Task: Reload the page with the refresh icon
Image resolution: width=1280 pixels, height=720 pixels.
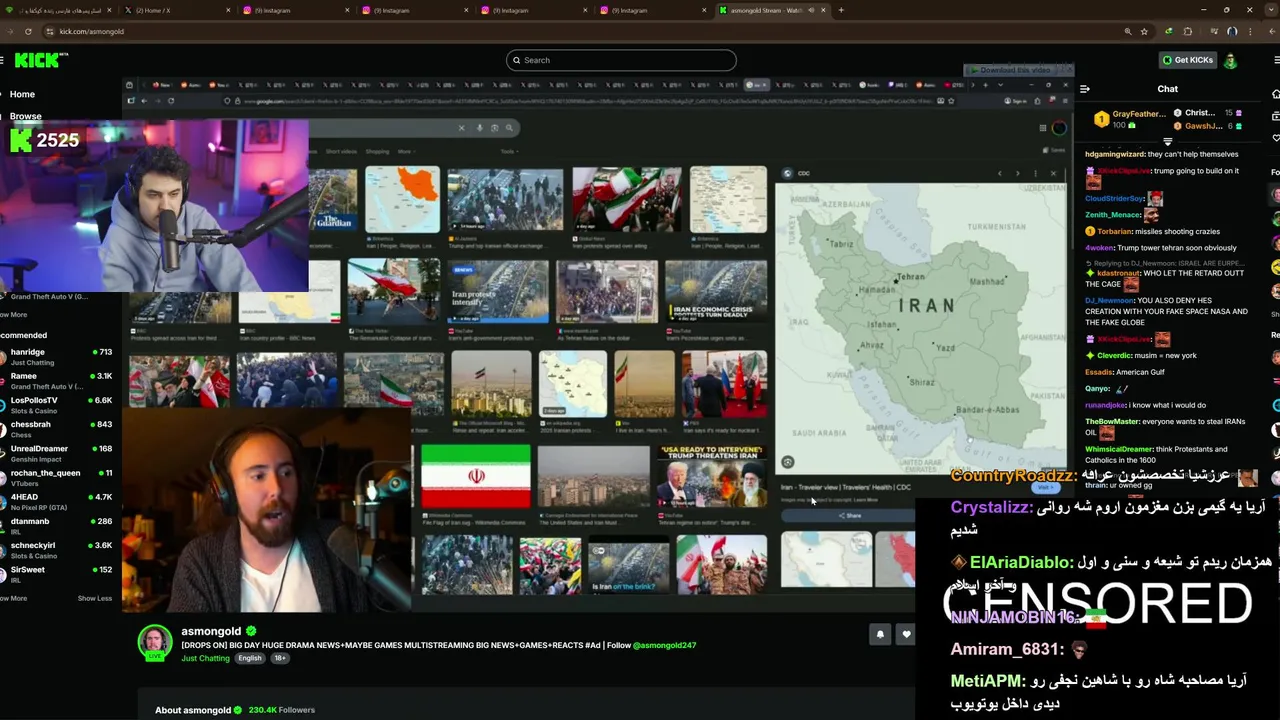Action: [x=28, y=31]
